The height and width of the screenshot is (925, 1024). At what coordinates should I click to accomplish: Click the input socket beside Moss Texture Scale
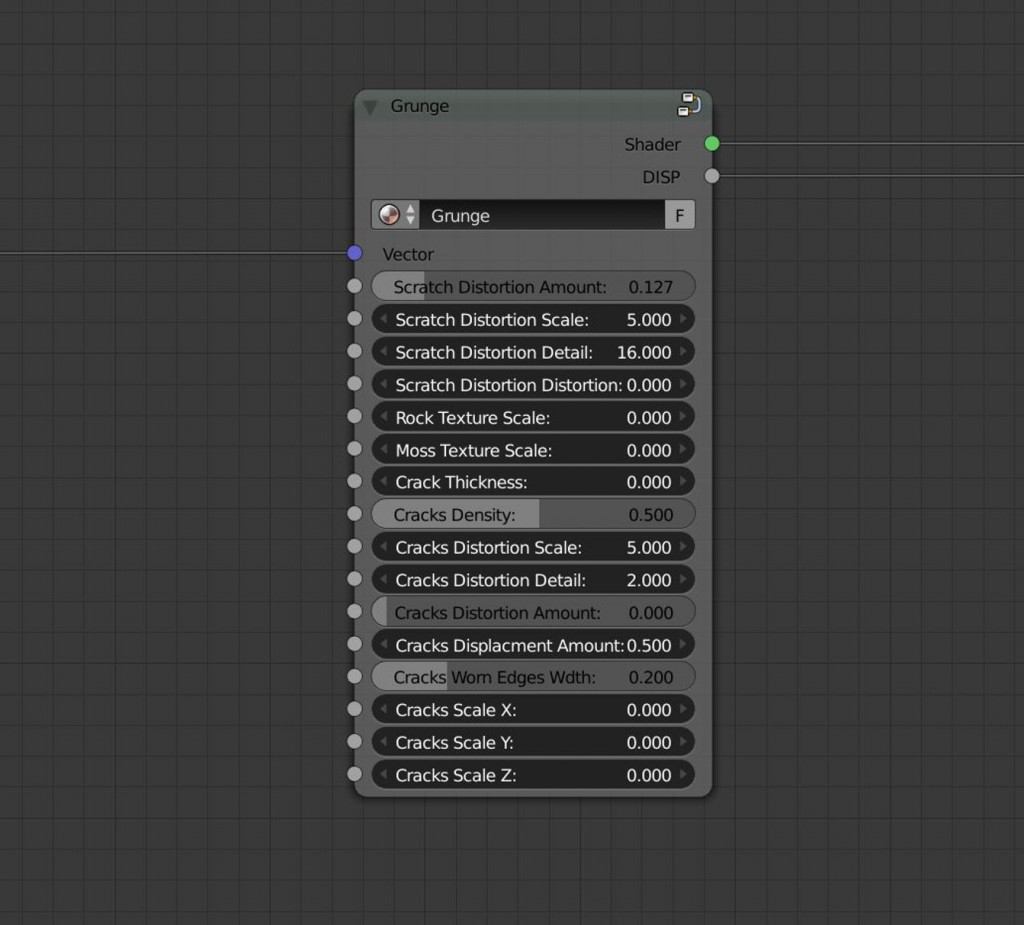(x=354, y=448)
